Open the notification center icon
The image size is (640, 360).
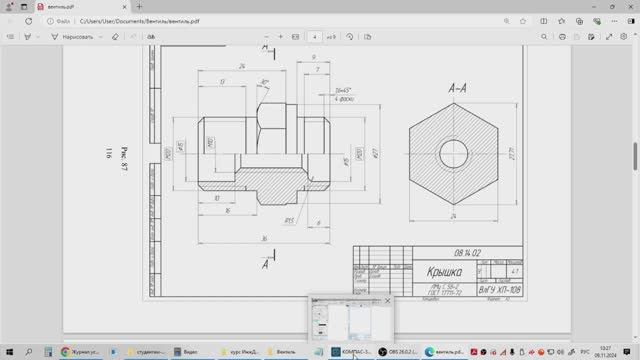[627, 351]
